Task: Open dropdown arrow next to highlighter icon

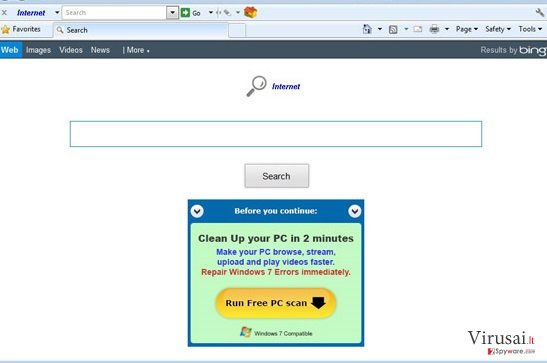Action: [x=238, y=13]
